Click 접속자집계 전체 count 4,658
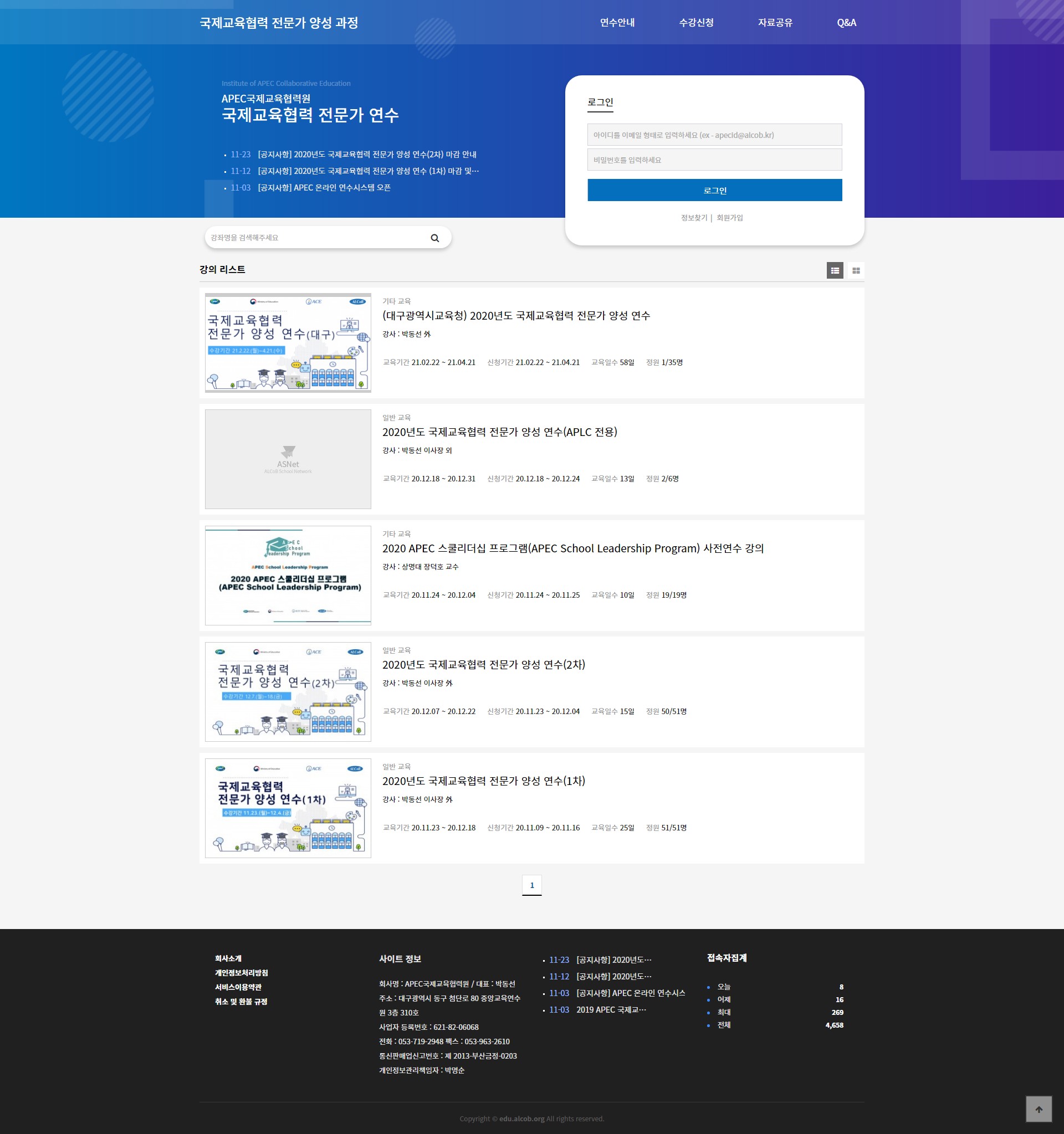The width and height of the screenshot is (1064, 1134). point(834,1025)
